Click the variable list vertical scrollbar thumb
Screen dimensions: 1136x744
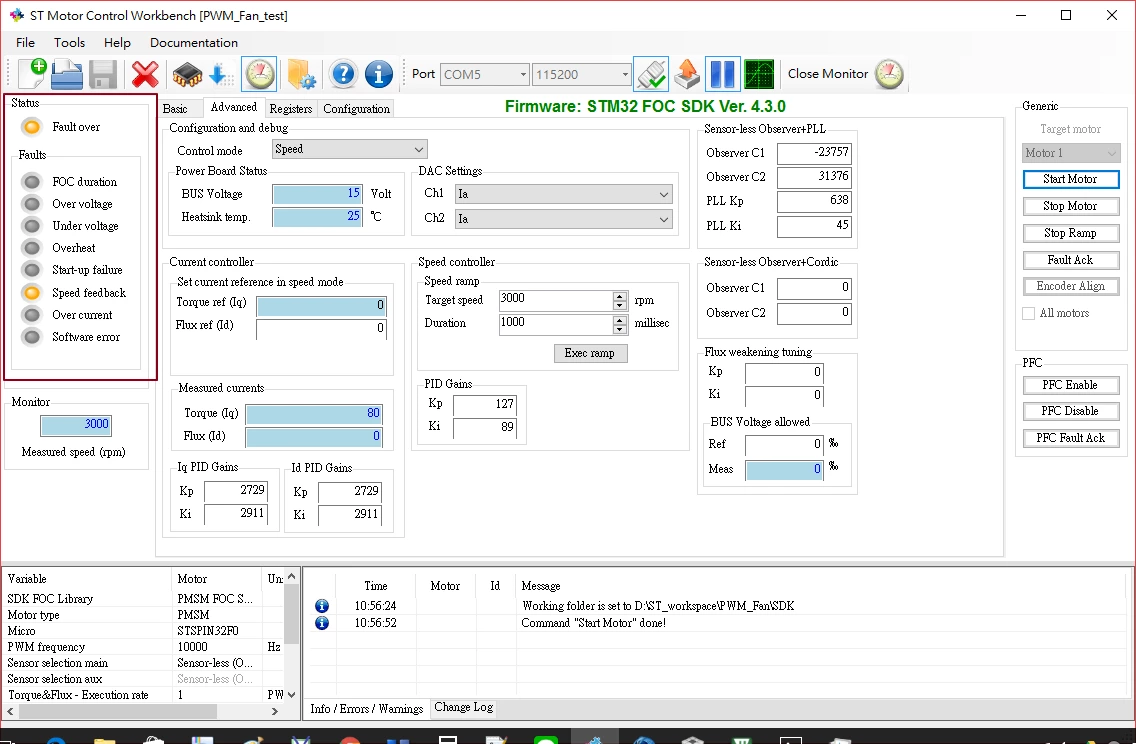click(291, 614)
